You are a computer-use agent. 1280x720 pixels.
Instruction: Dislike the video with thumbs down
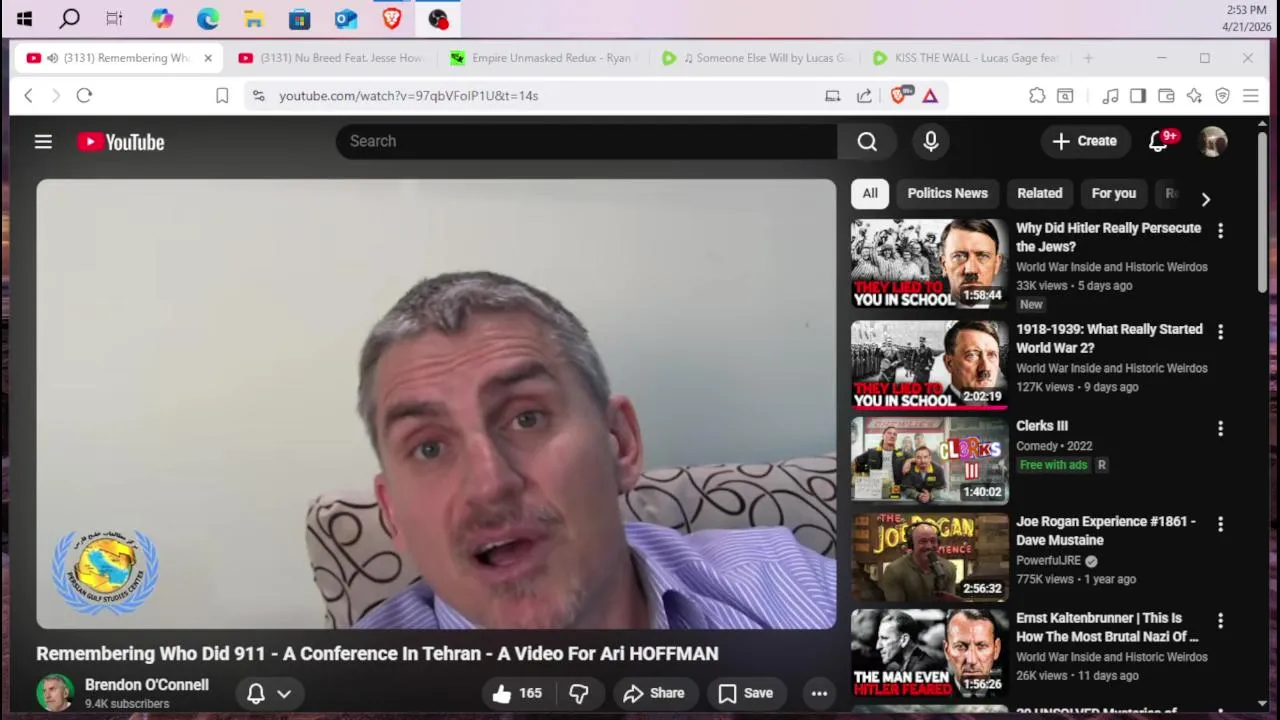[579, 693]
